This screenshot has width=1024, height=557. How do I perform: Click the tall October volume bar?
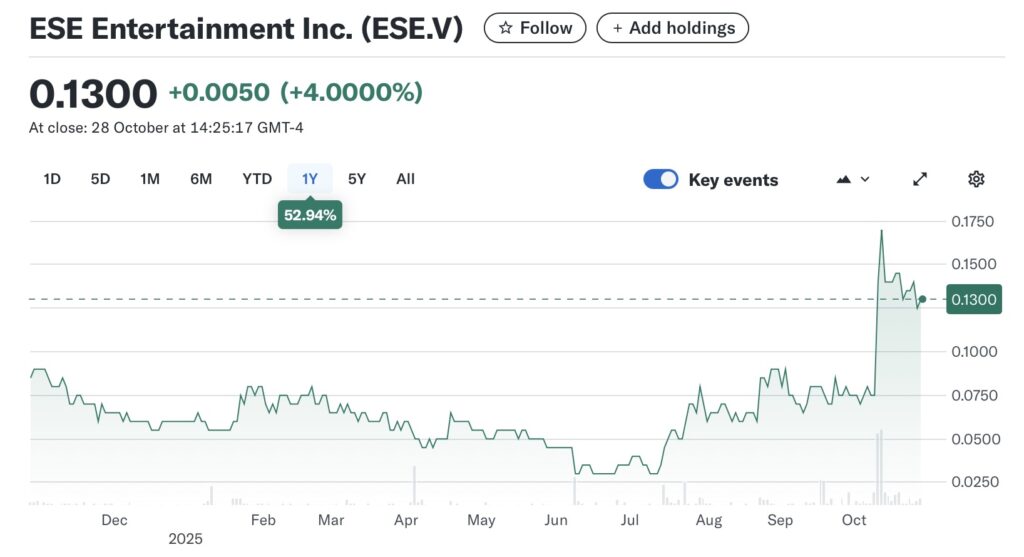pyautogui.click(x=881, y=467)
